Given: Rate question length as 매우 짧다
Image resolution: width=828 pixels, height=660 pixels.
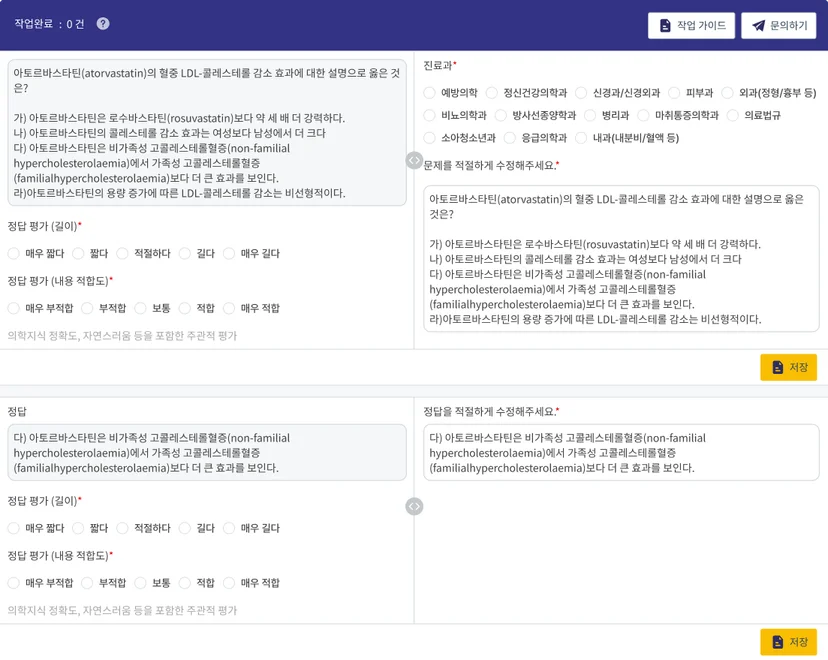Looking at the screenshot, I should coord(14,253).
